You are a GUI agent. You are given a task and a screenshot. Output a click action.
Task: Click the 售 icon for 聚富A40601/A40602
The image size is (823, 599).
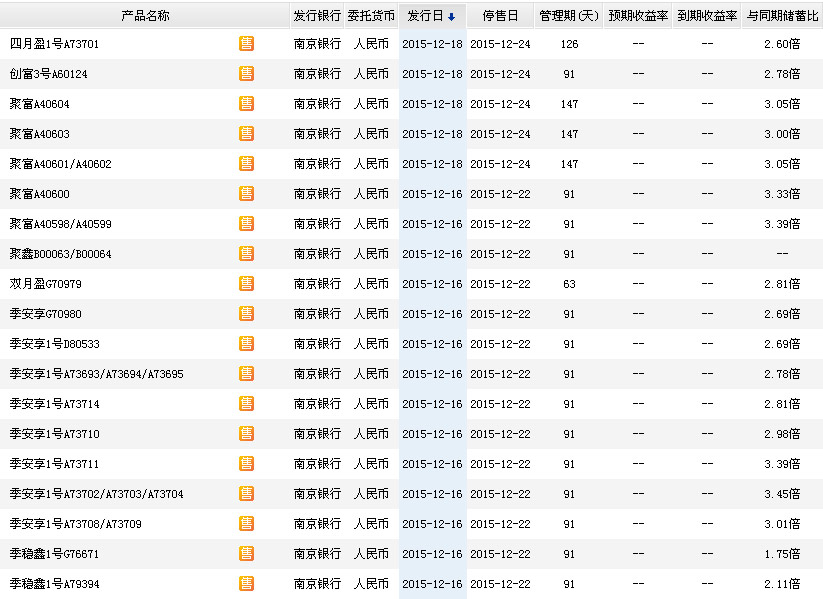pos(246,163)
